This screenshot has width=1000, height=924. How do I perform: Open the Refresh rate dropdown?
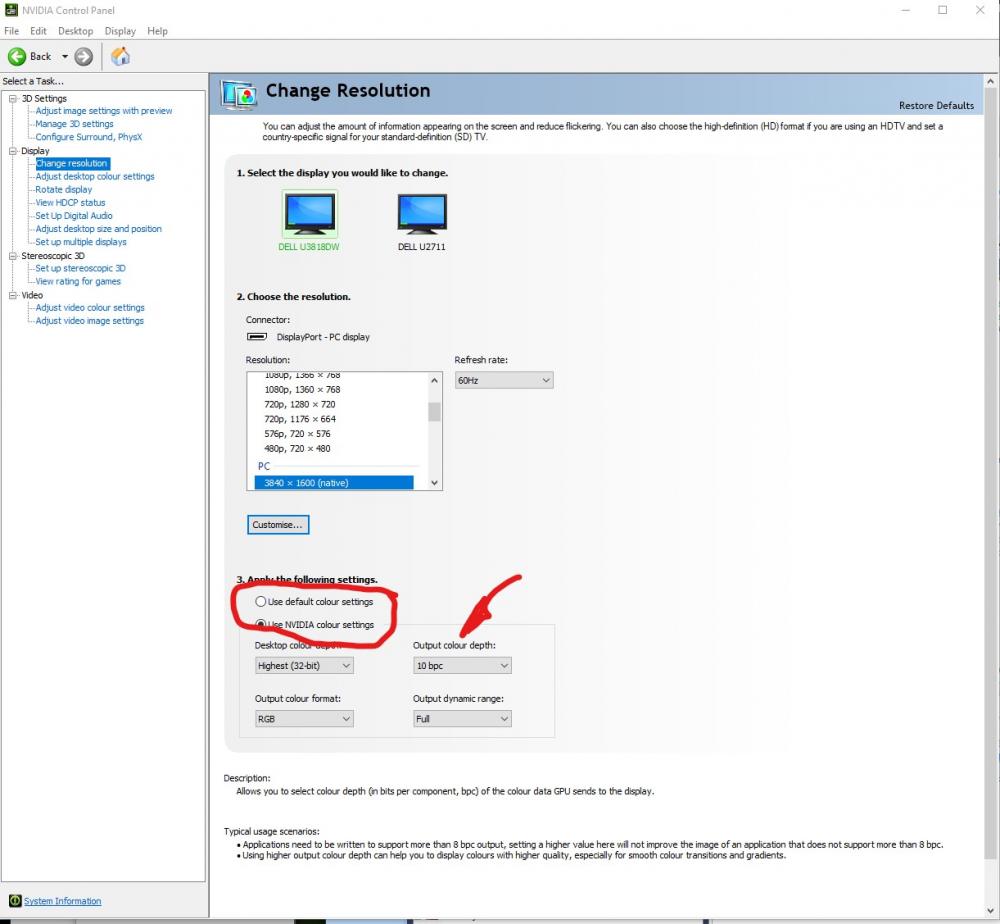click(x=504, y=380)
